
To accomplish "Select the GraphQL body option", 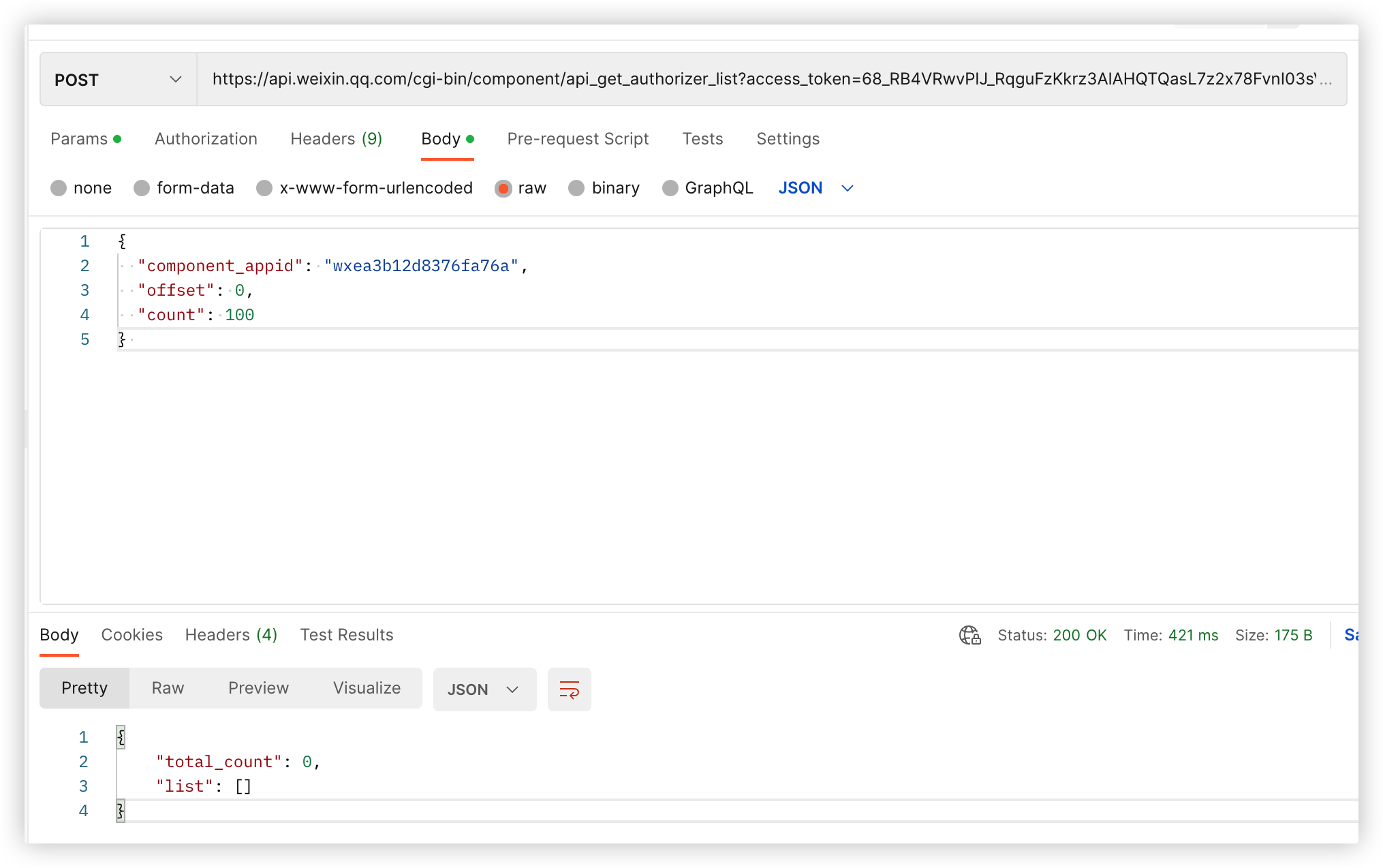I will [x=670, y=189].
